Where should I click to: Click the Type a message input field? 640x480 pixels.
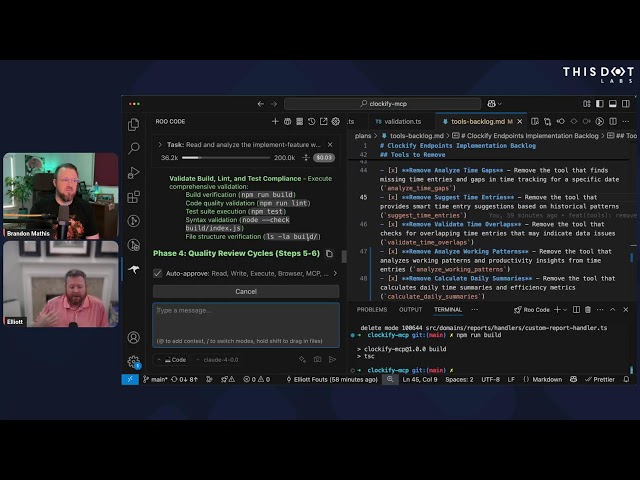(246, 325)
